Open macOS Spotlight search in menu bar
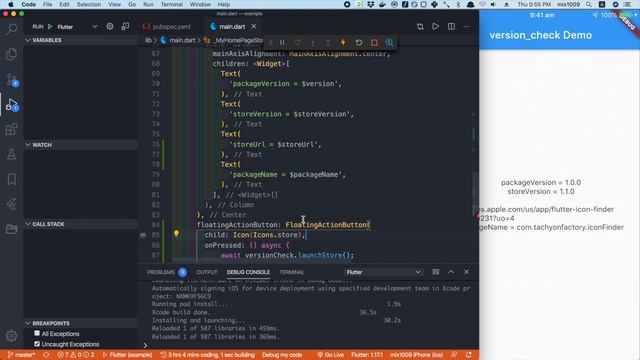This screenshot has height=360, width=640. (589, 4)
